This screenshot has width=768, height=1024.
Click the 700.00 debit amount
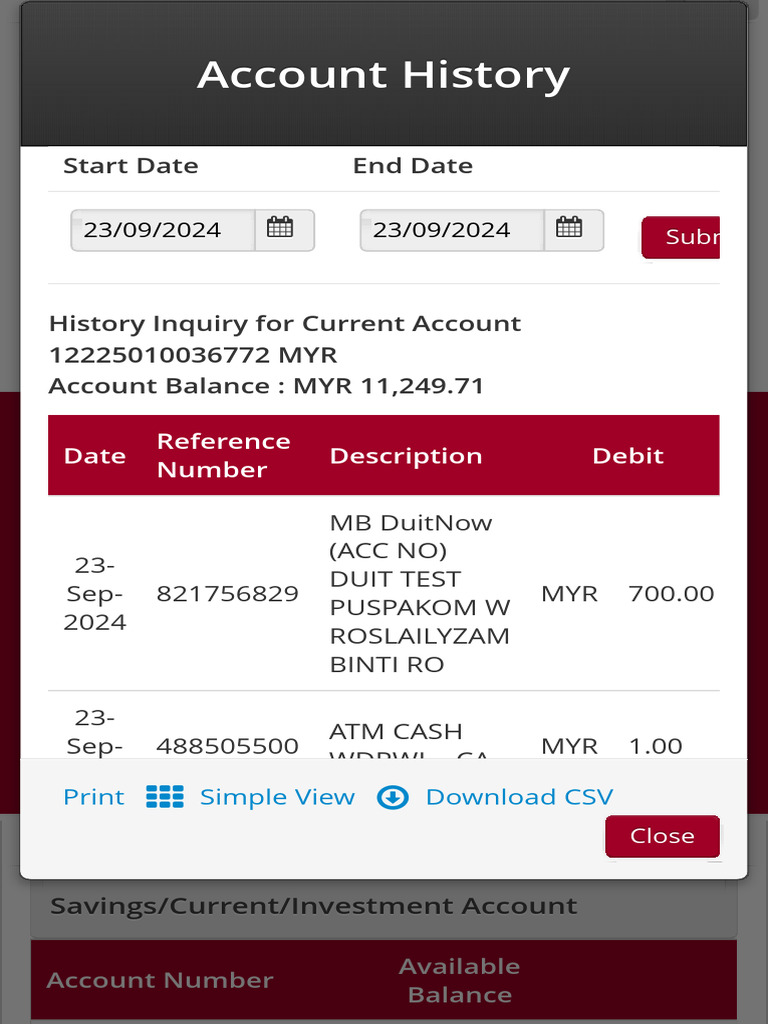point(671,593)
